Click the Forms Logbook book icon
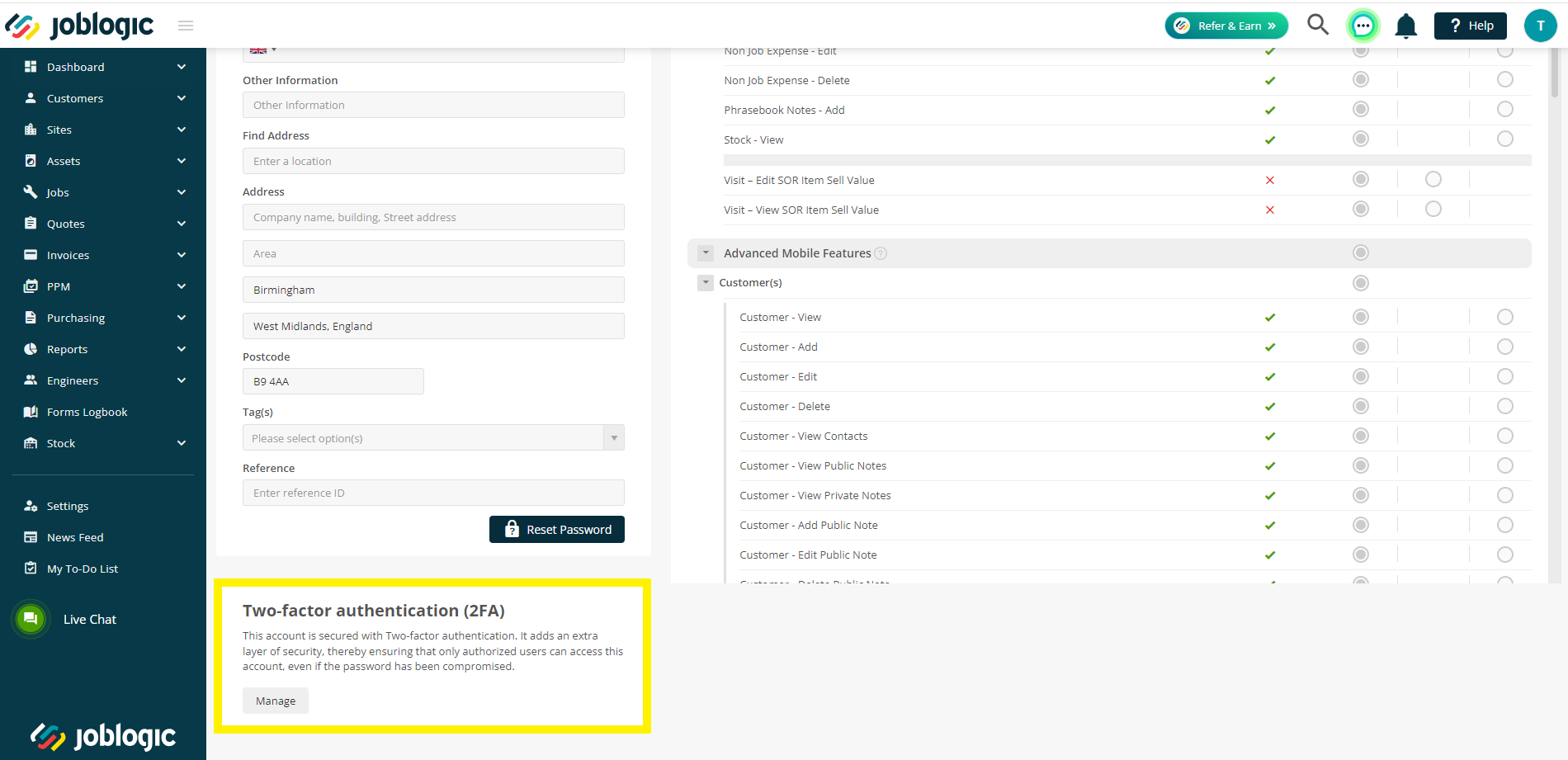 tap(31, 412)
